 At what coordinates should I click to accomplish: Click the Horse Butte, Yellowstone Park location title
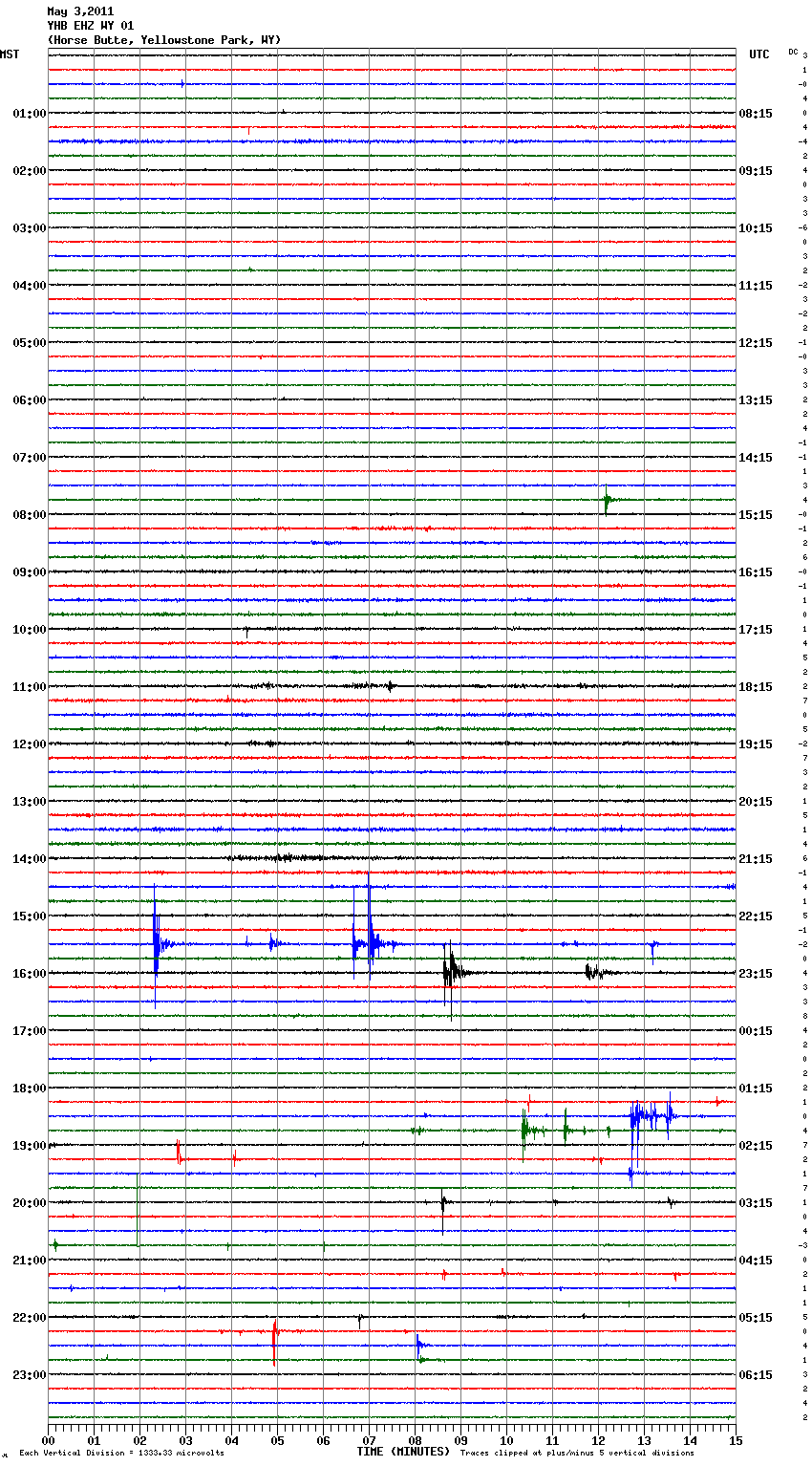tap(164, 40)
